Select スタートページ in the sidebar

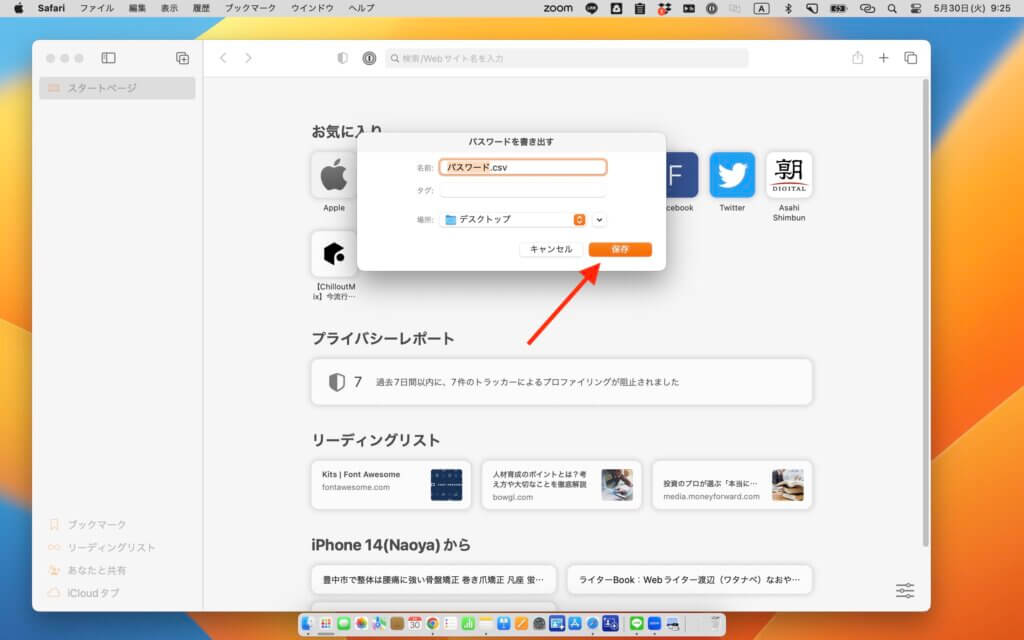pyautogui.click(x=117, y=88)
